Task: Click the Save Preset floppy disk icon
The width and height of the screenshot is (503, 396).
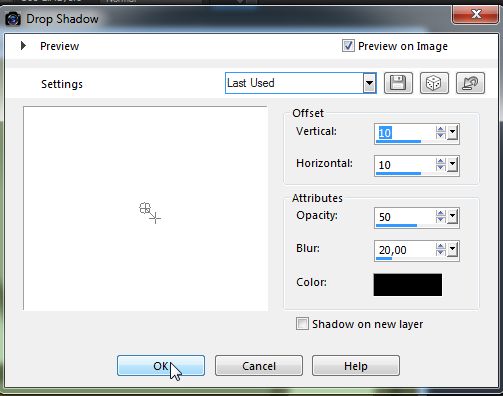Action: pyautogui.click(x=398, y=83)
